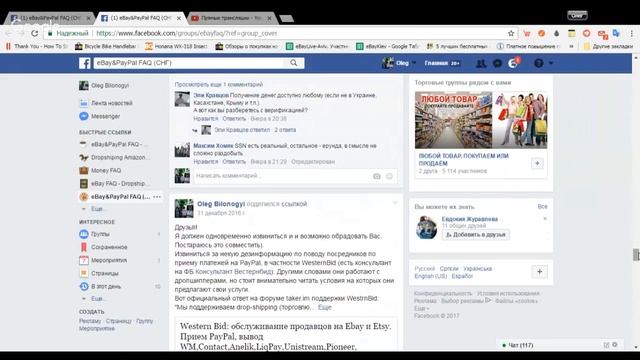Viewport: 640px width, 360px height.
Task: Click Messenger icon in left sidebar
Action: pyautogui.click(x=84, y=116)
